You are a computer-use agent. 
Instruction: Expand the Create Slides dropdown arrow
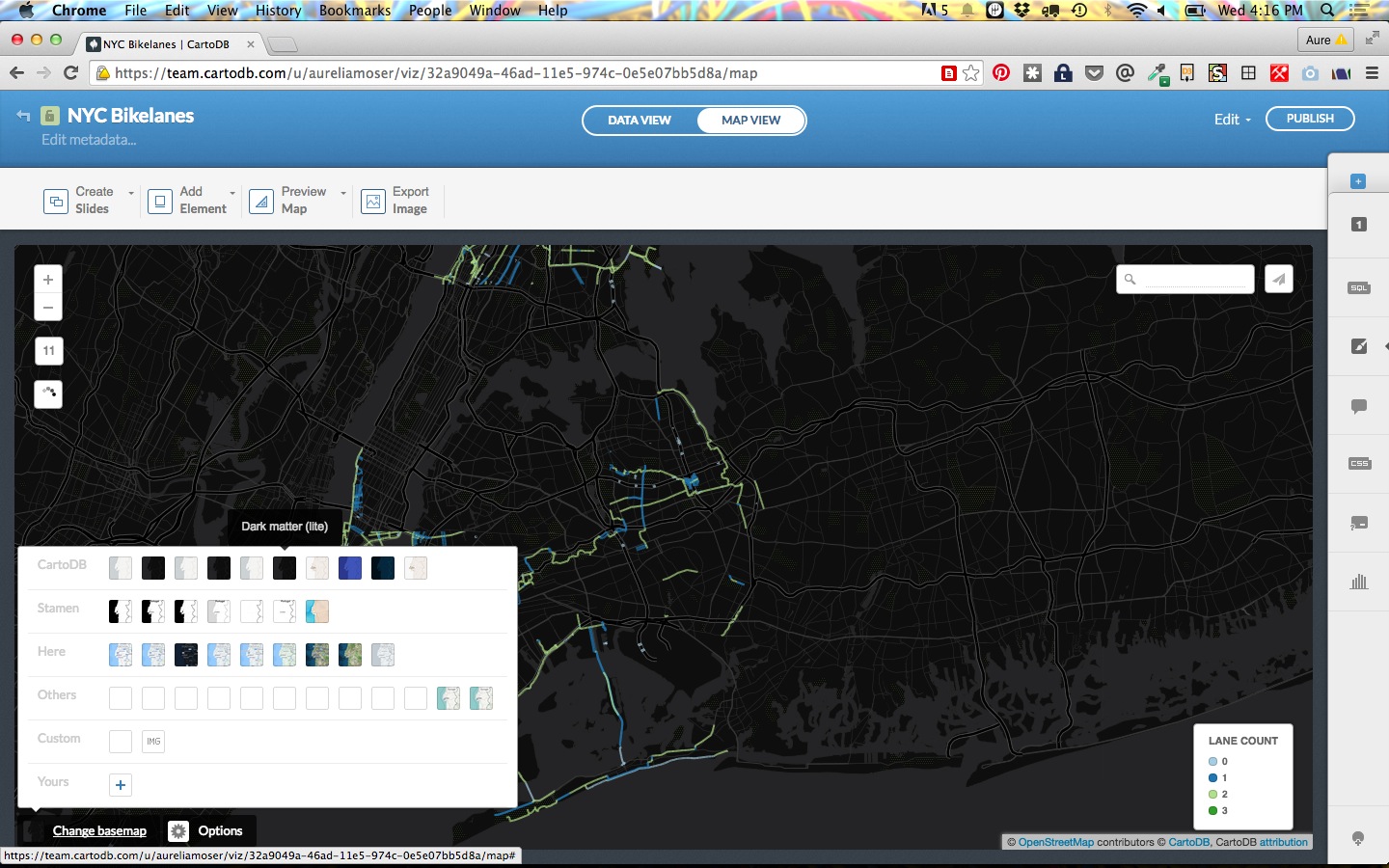(x=131, y=193)
